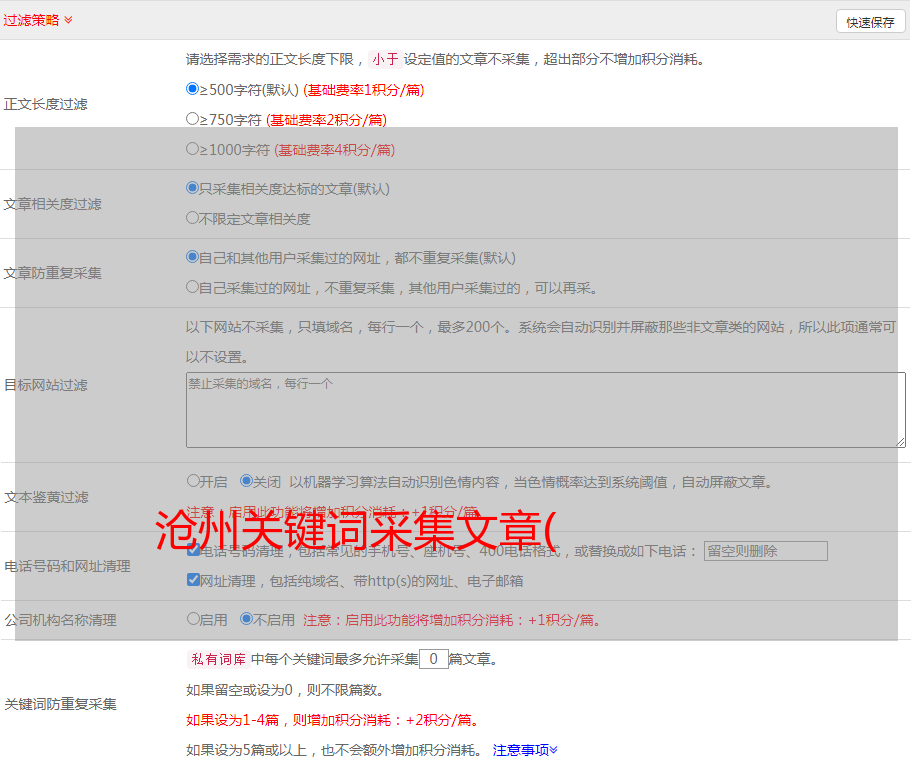Click the 禁止采集的域名 textarea

click(545, 410)
